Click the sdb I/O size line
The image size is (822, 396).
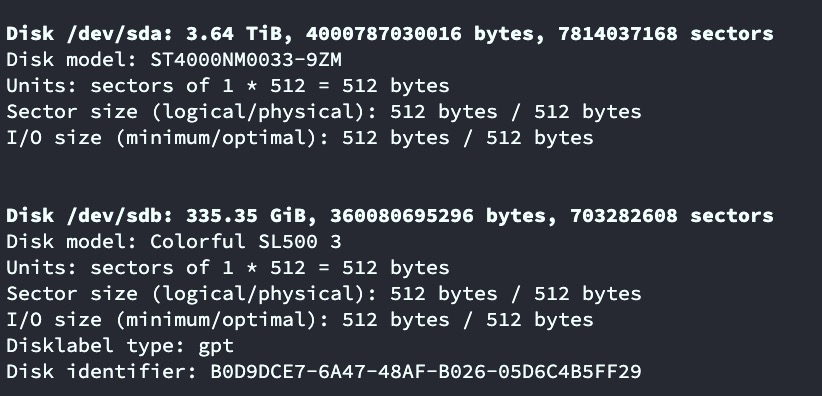click(x=300, y=320)
